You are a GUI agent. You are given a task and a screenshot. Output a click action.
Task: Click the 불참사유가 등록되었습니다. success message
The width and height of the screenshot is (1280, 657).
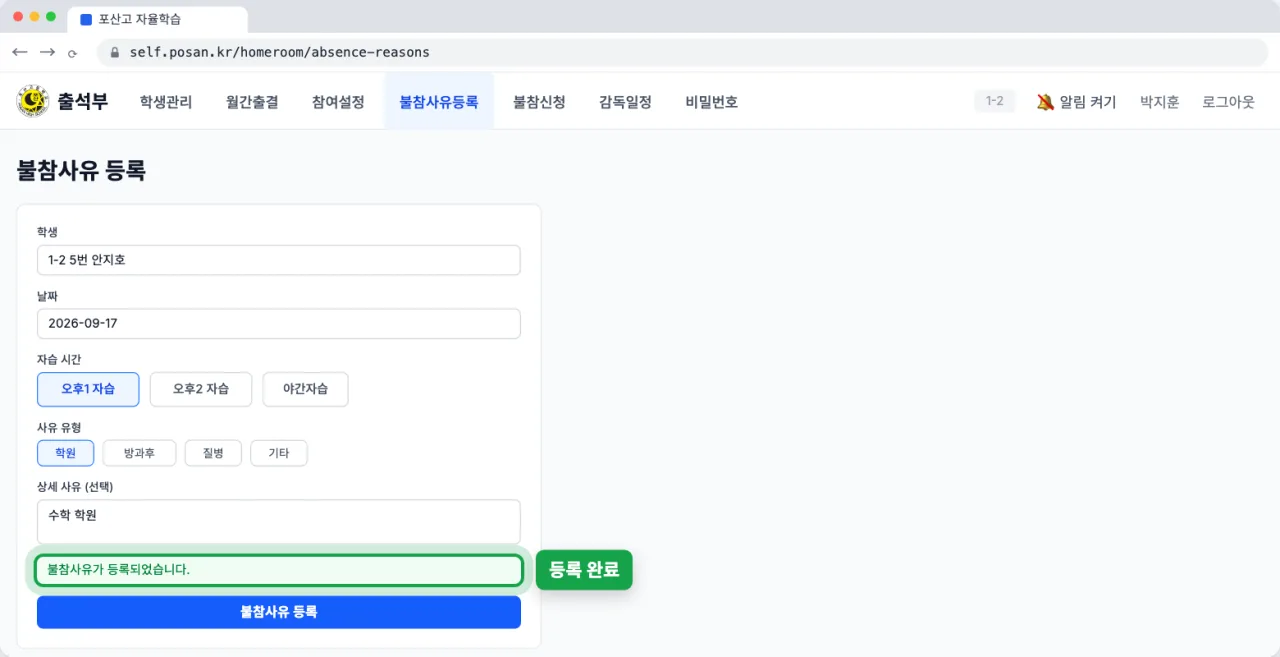point(279,570)
